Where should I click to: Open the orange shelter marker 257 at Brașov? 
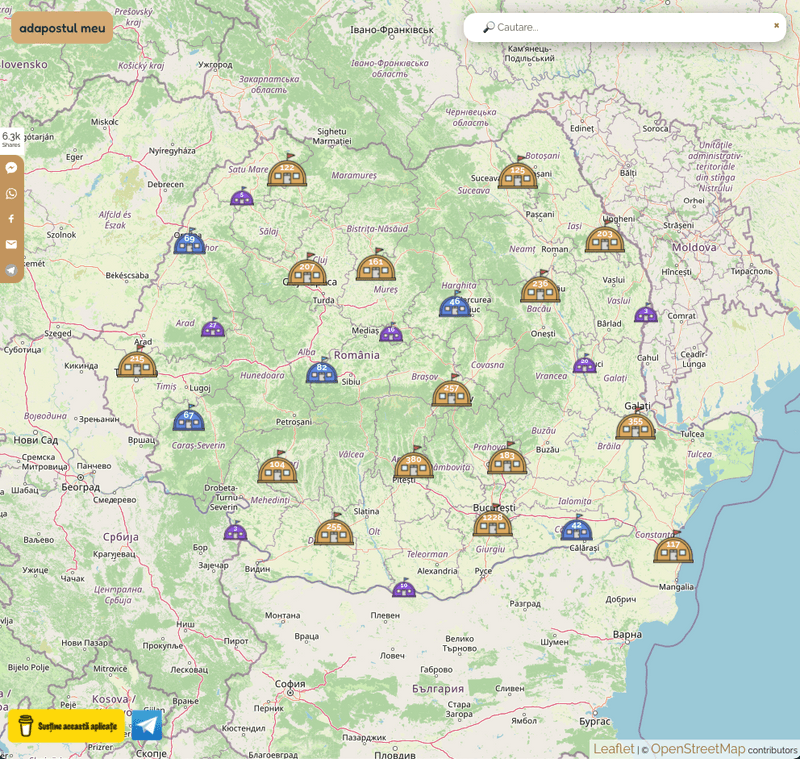coord(452,391)
